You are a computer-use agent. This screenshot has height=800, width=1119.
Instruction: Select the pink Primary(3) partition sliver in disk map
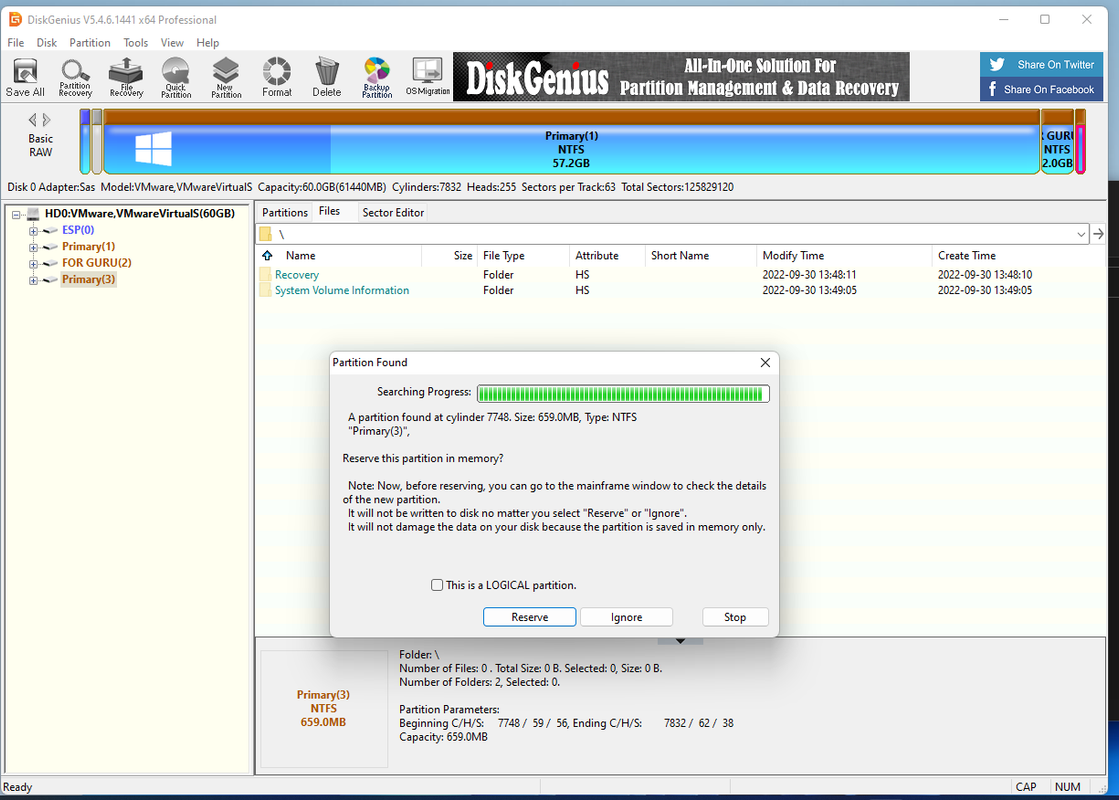(1080, 142)
